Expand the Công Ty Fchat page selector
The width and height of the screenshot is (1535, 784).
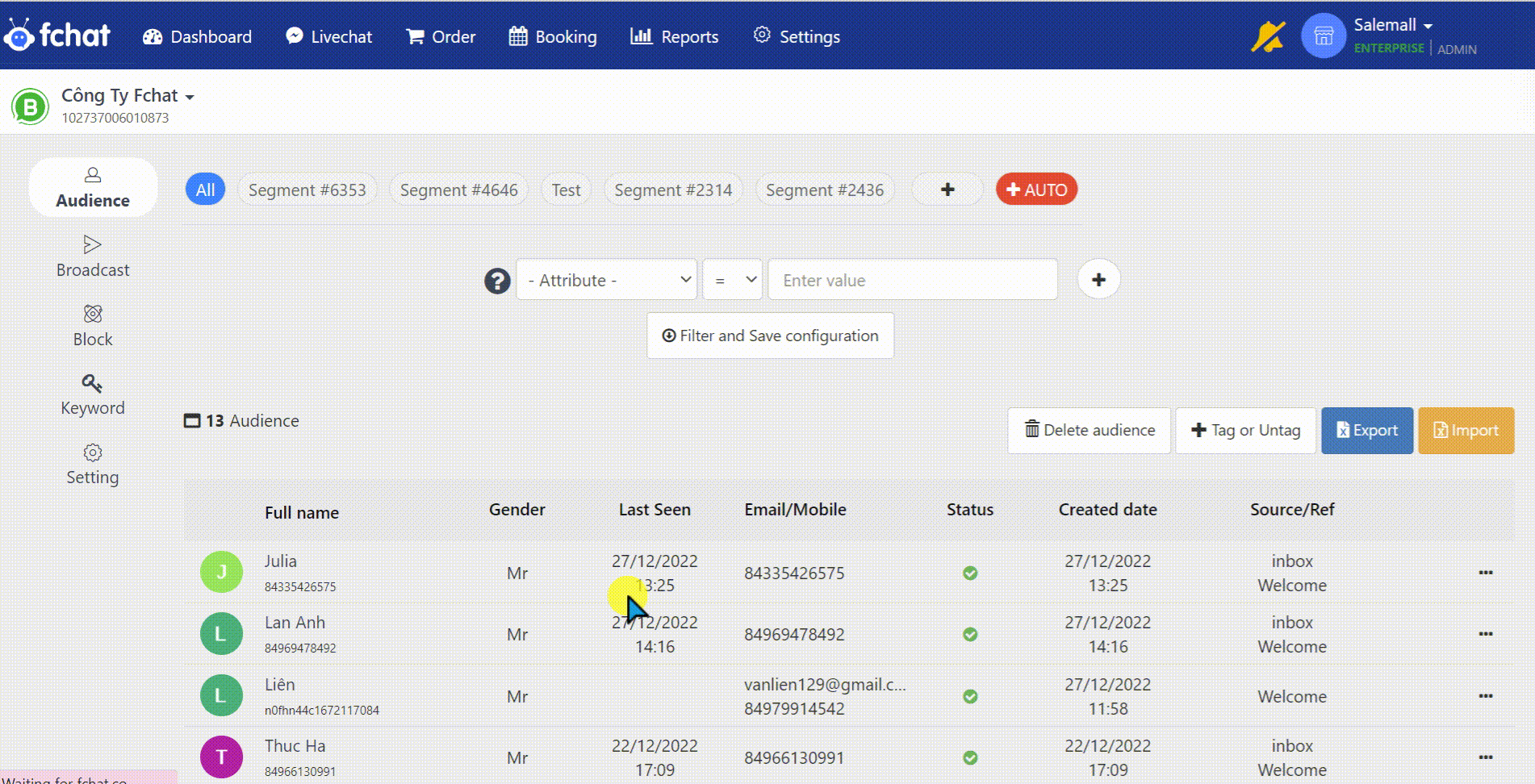pos(128,95)
